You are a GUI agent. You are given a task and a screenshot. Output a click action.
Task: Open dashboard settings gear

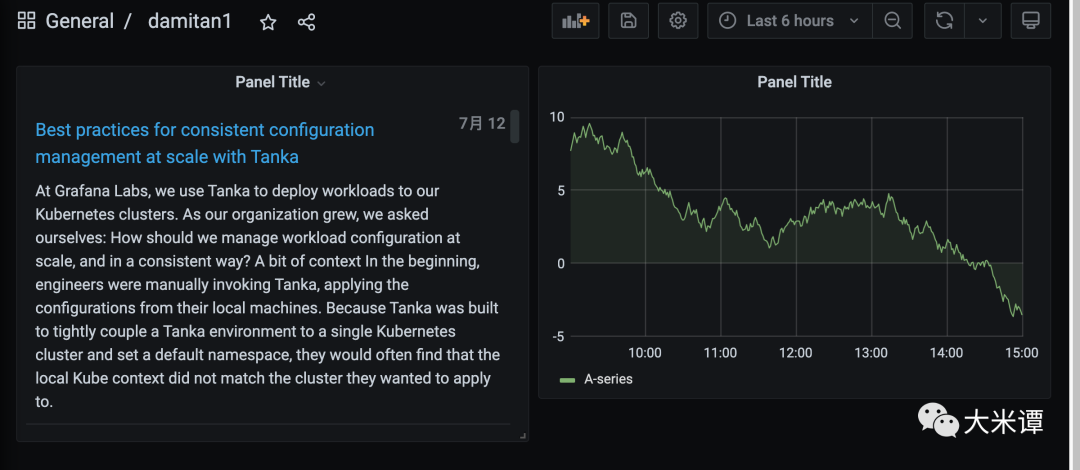(678, 21)
